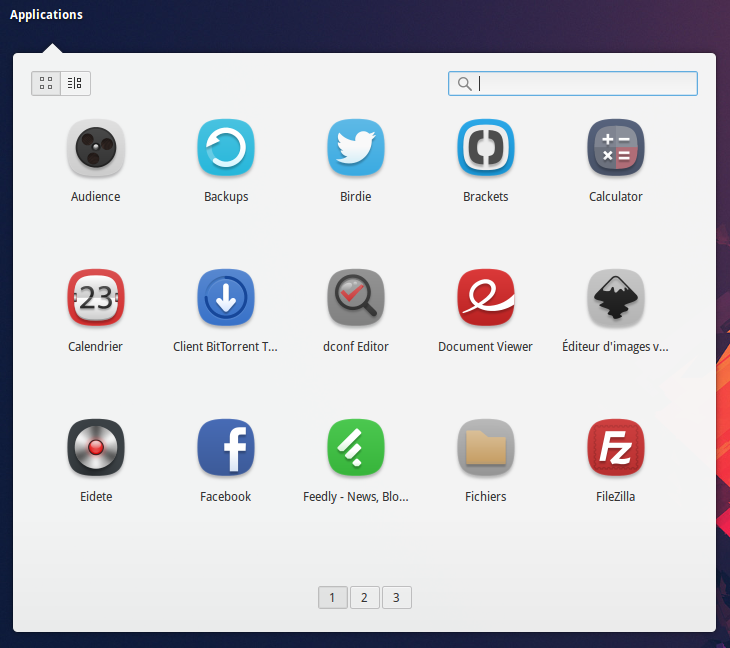Click the "Feedly - News, Blo..." label text

(356, 497)
